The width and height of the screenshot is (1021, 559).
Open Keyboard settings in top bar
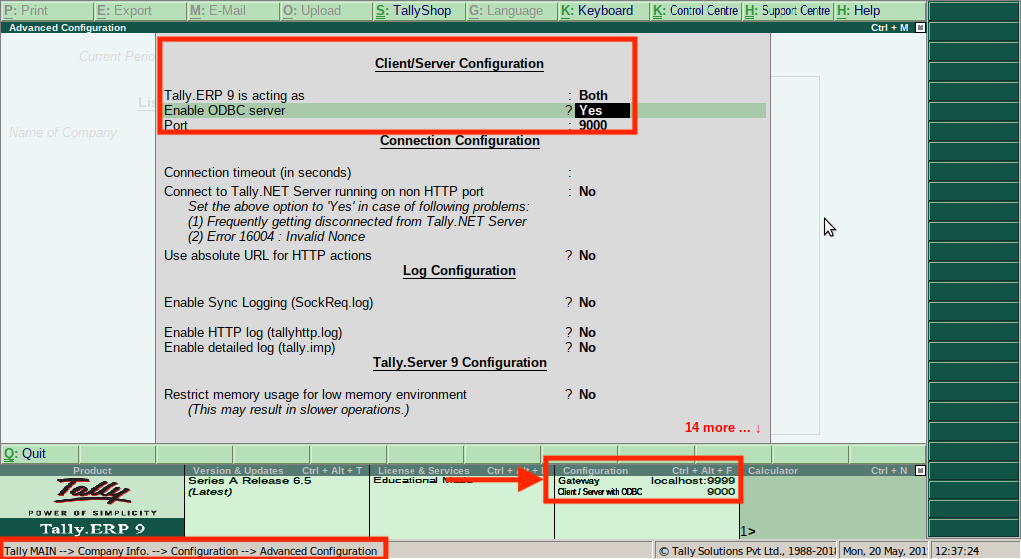[x=604, y=10]
